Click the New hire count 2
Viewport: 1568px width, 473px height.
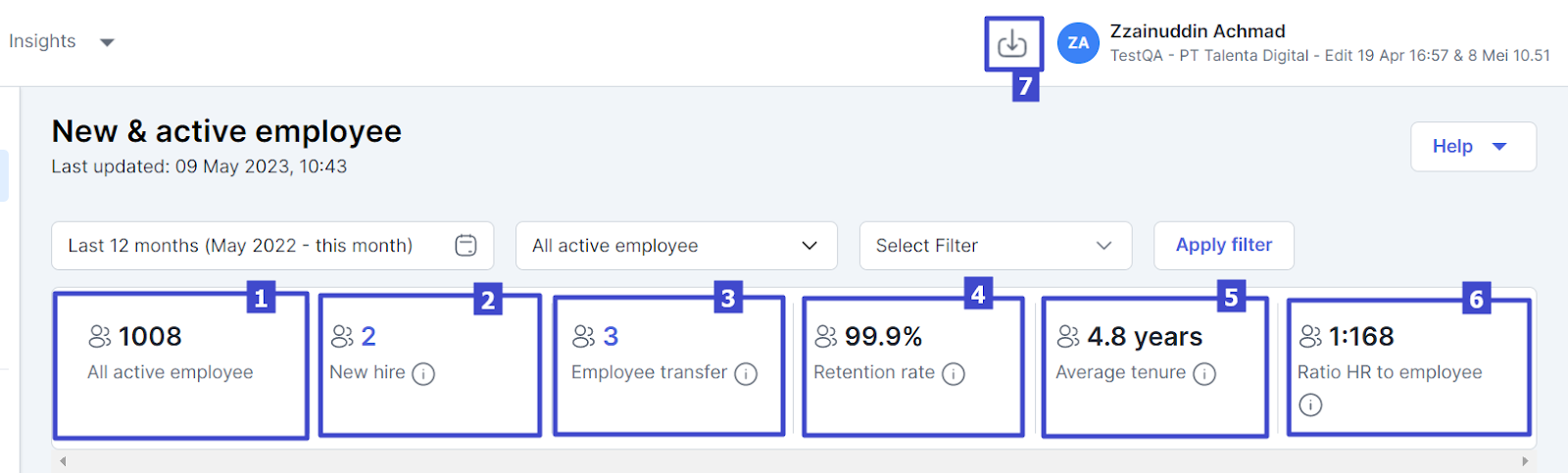click(368, 337)
